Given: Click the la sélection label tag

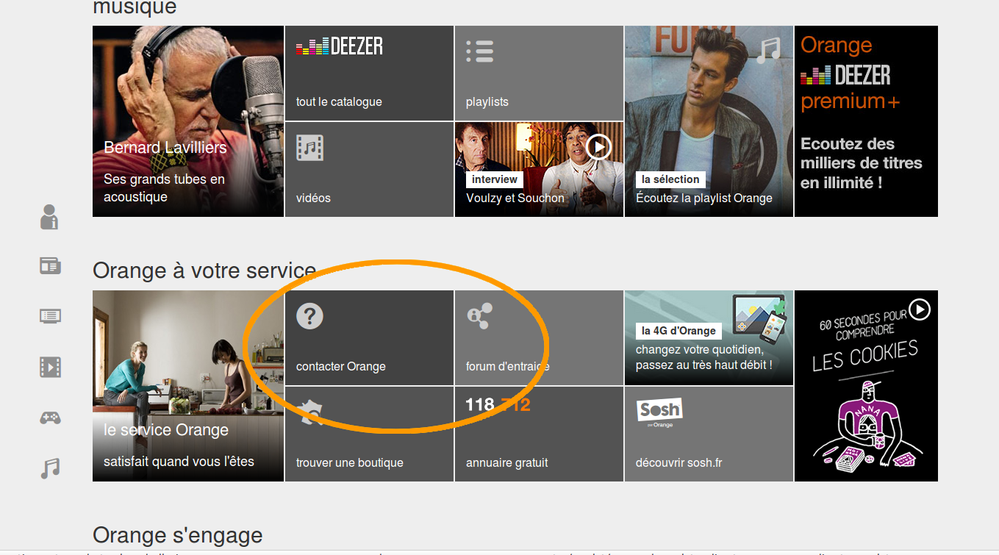Looking at the screenshot, I should (x=670, y=180).
